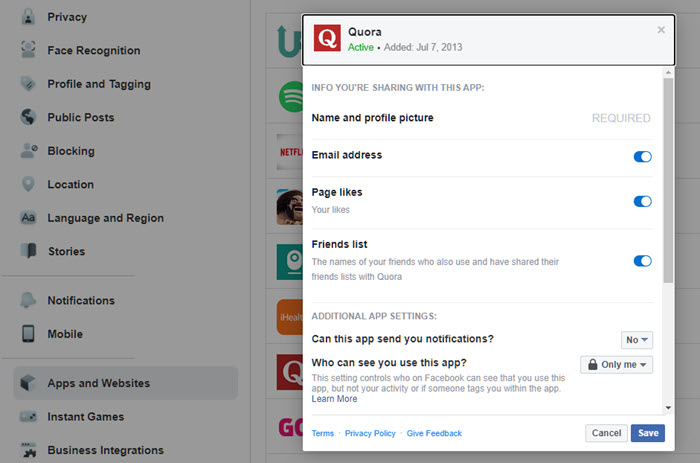Click the iHealth orange app icon
The width and height of the screenshot is (700, 463).
[289, 317]
